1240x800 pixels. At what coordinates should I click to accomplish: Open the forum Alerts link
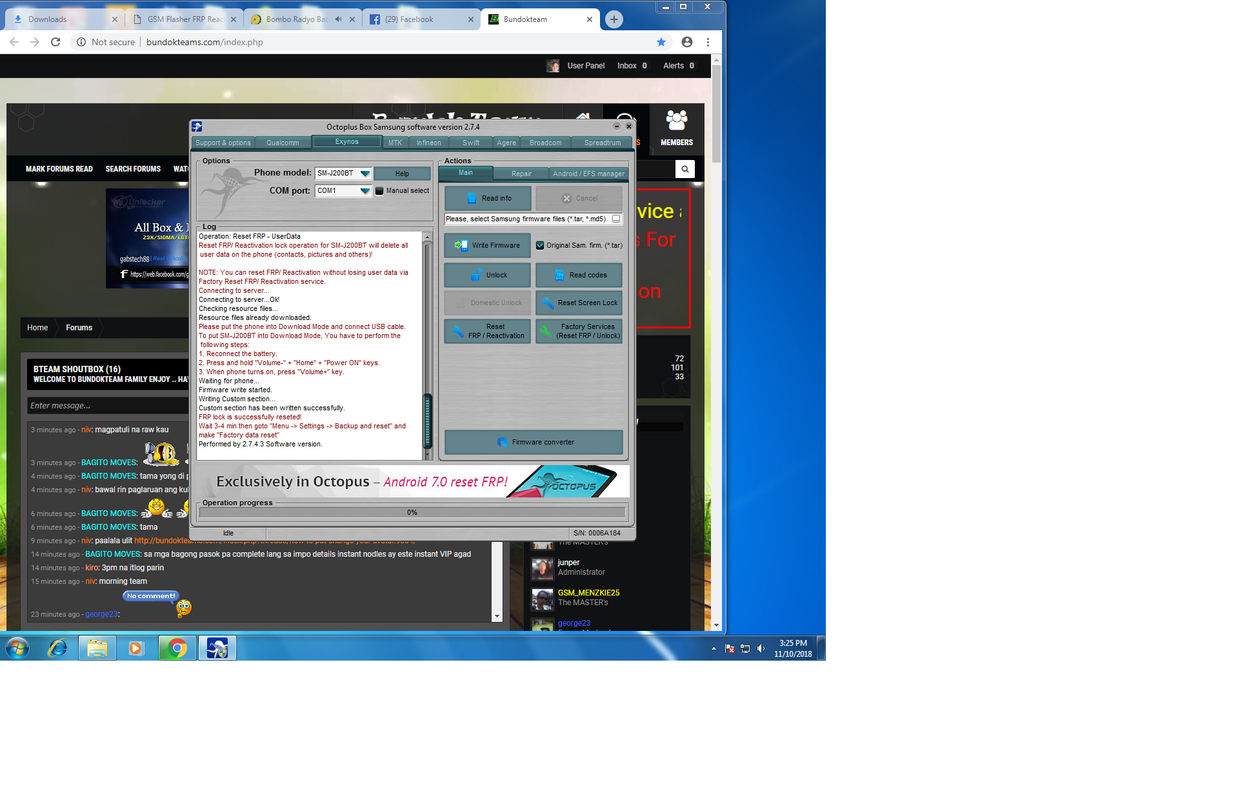pos(678,66)
